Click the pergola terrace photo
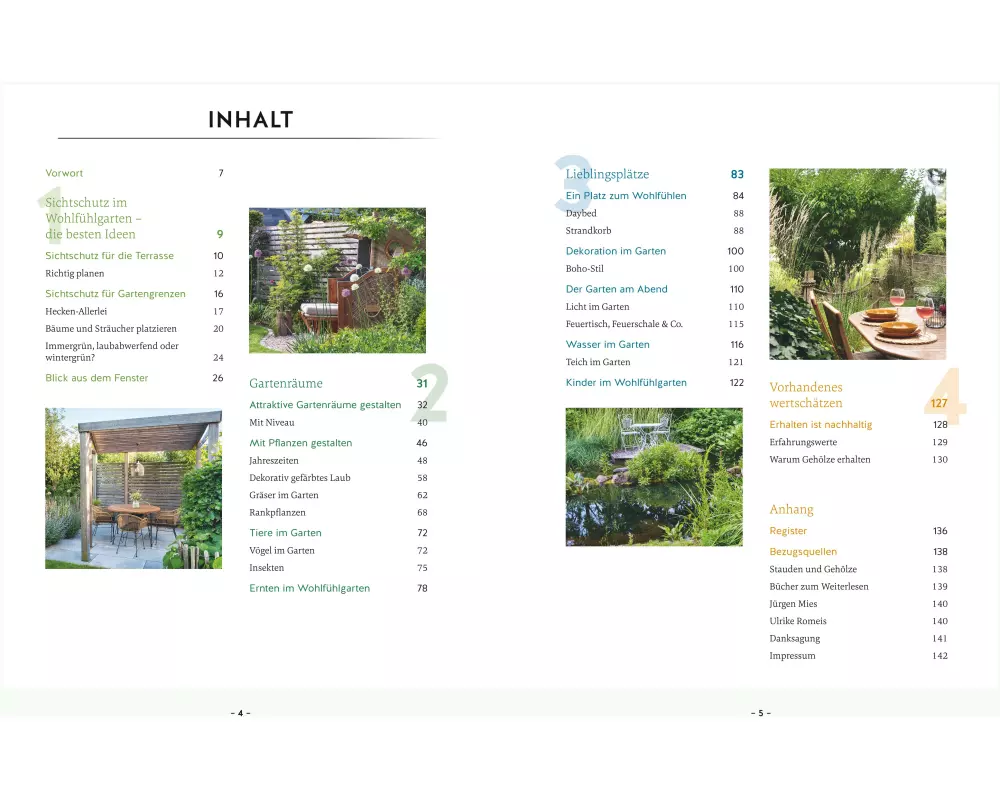 [133, 488]
